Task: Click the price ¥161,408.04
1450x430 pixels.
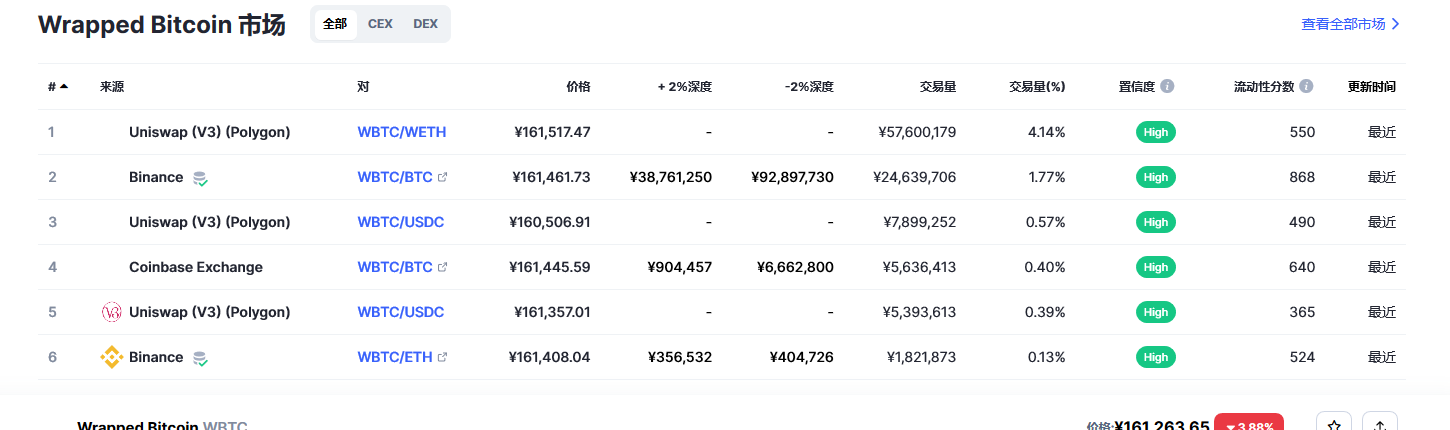Action: click(550, 357)
